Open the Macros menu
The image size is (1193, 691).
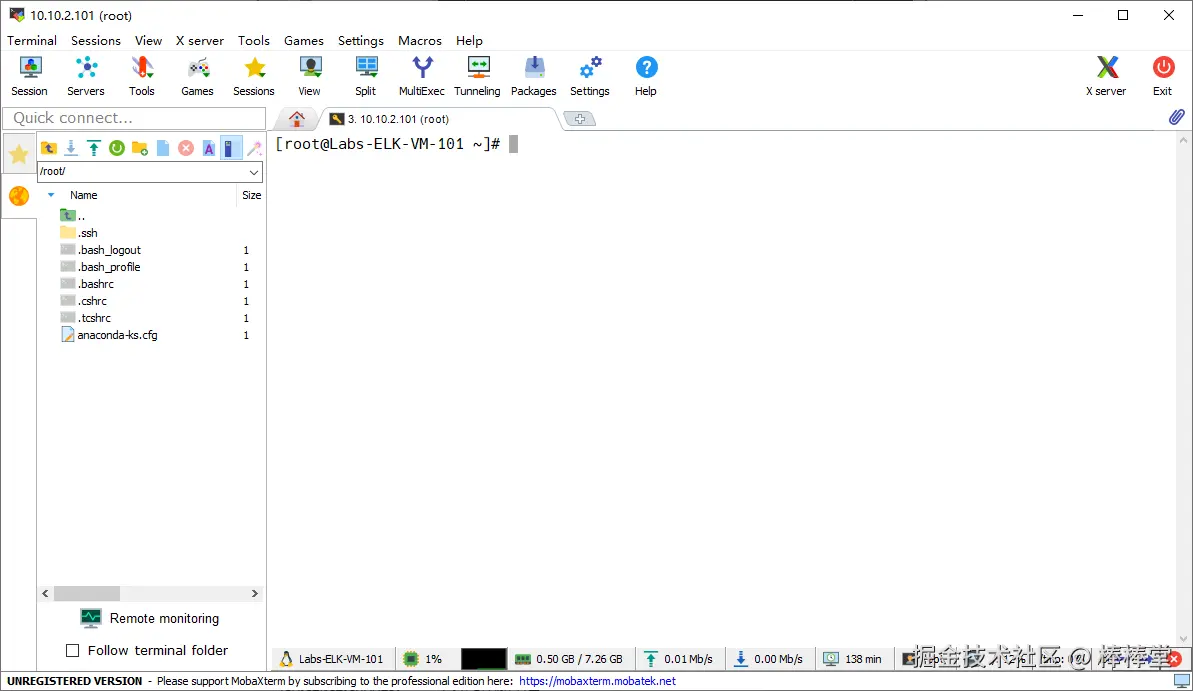420,40
